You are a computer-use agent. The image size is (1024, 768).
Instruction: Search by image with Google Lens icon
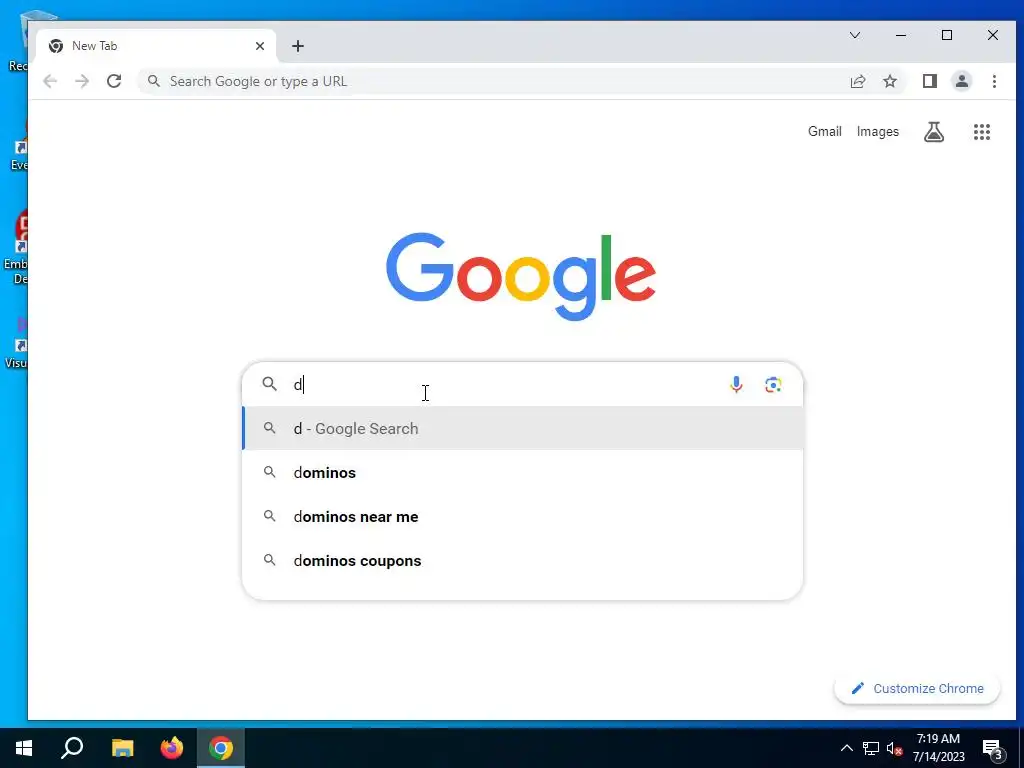773,385
